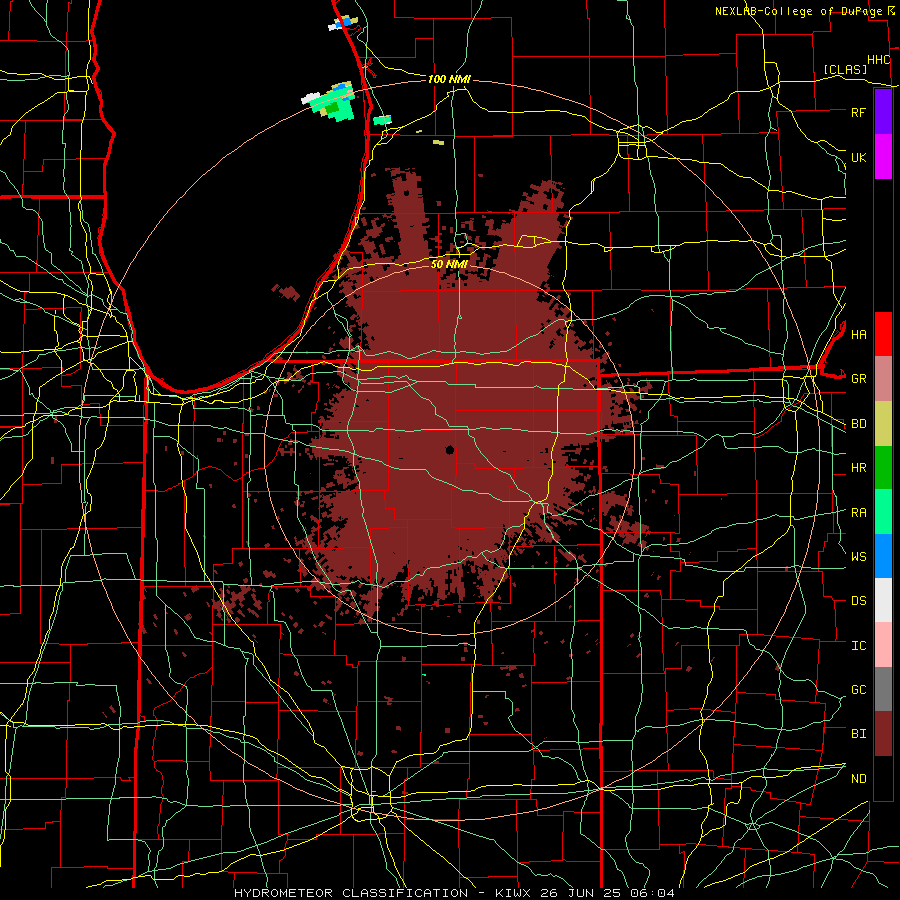
Task: Click the "HHC" product code label
Action: tap(878, 60)
